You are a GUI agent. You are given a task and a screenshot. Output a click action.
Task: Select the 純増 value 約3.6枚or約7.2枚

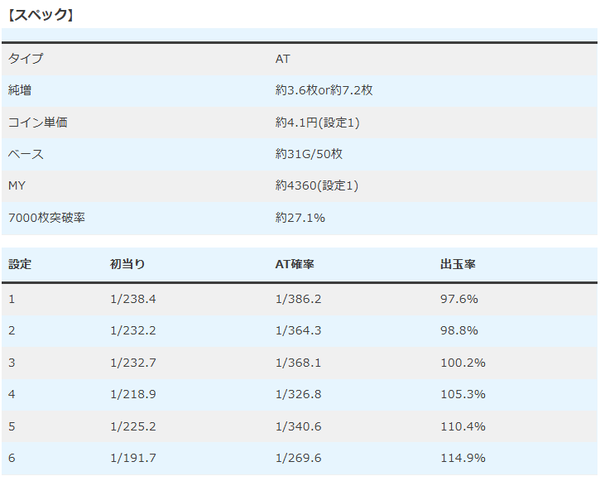point(324,90)
